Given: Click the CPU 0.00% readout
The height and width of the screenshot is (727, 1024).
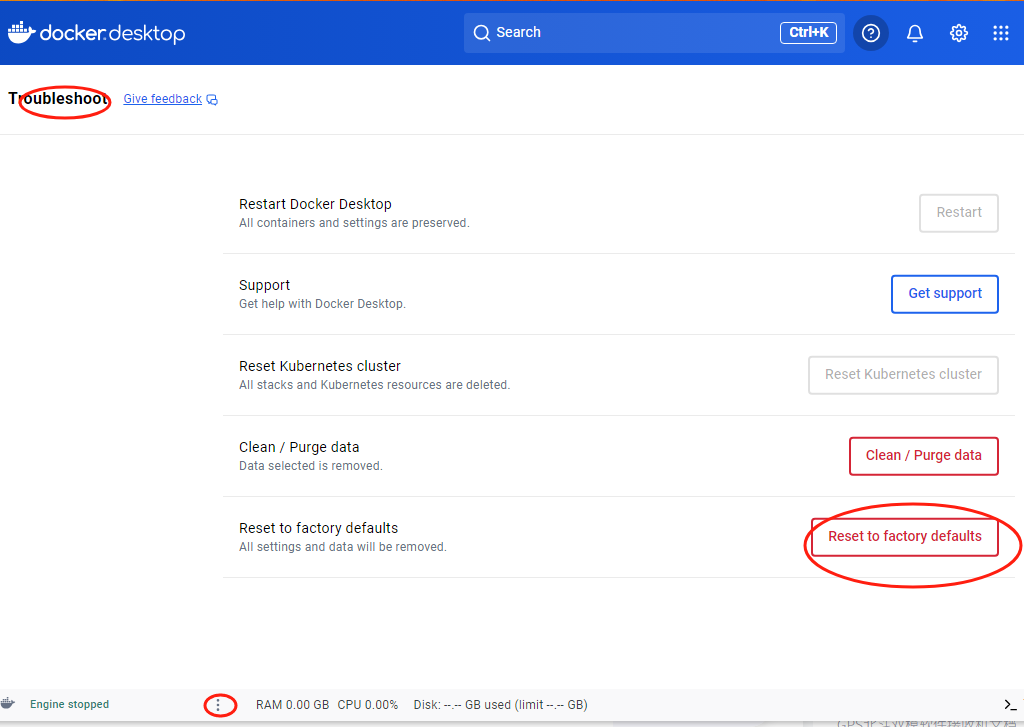Looking at the screenshot, I should click(x=368, y=705).
